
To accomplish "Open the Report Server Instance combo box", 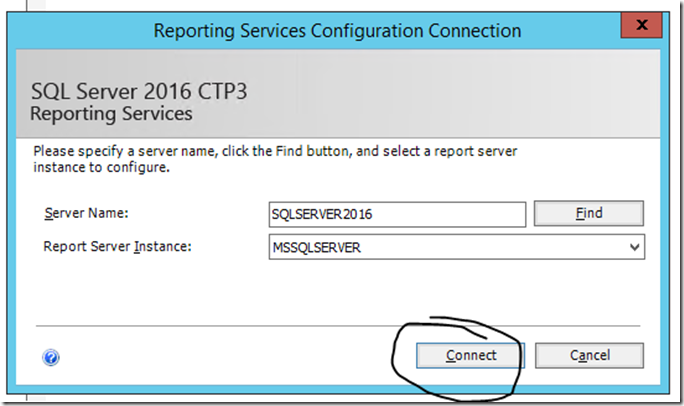I will tap(456, 247).
